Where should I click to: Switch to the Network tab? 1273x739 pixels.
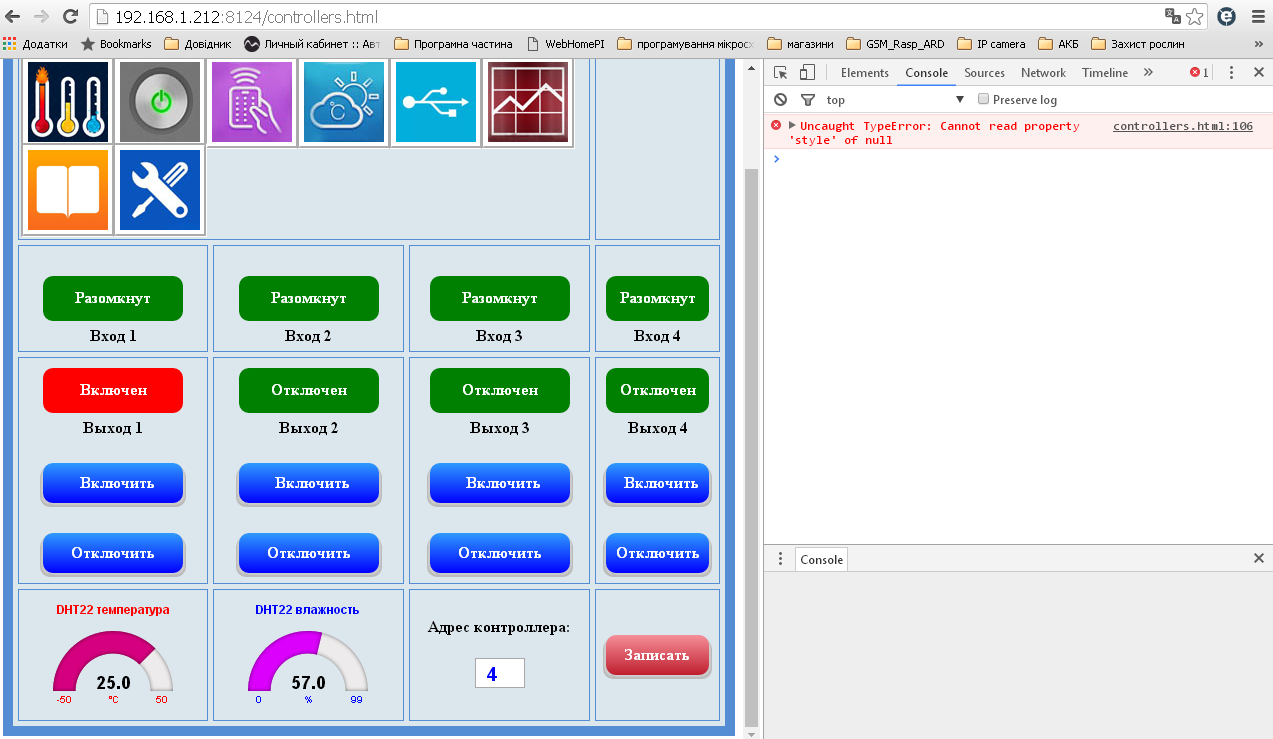[1043, 72]
